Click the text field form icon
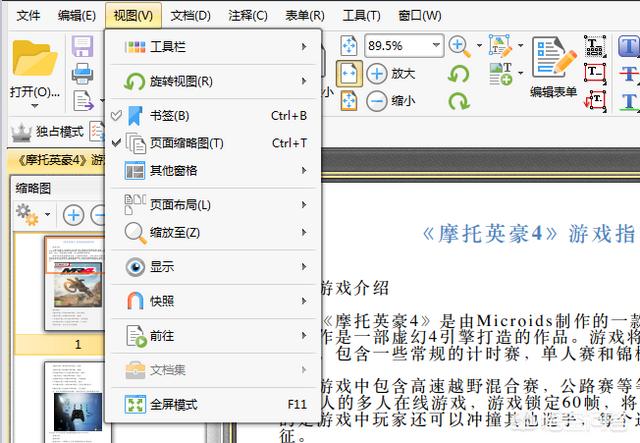Image resolution: width=640 pixels, height=443 pixels. pos(595,46)
